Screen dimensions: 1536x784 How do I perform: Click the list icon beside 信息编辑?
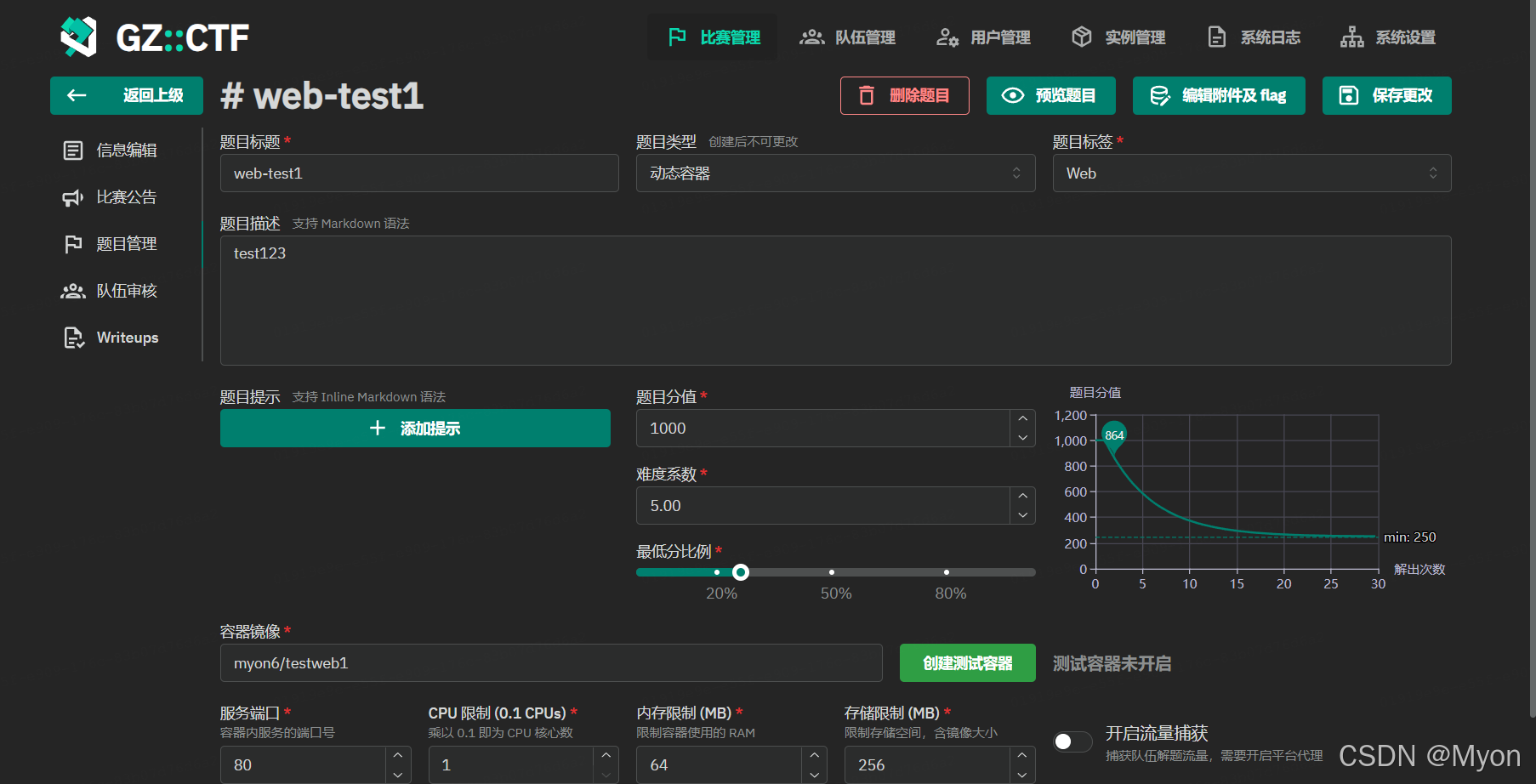73,151
